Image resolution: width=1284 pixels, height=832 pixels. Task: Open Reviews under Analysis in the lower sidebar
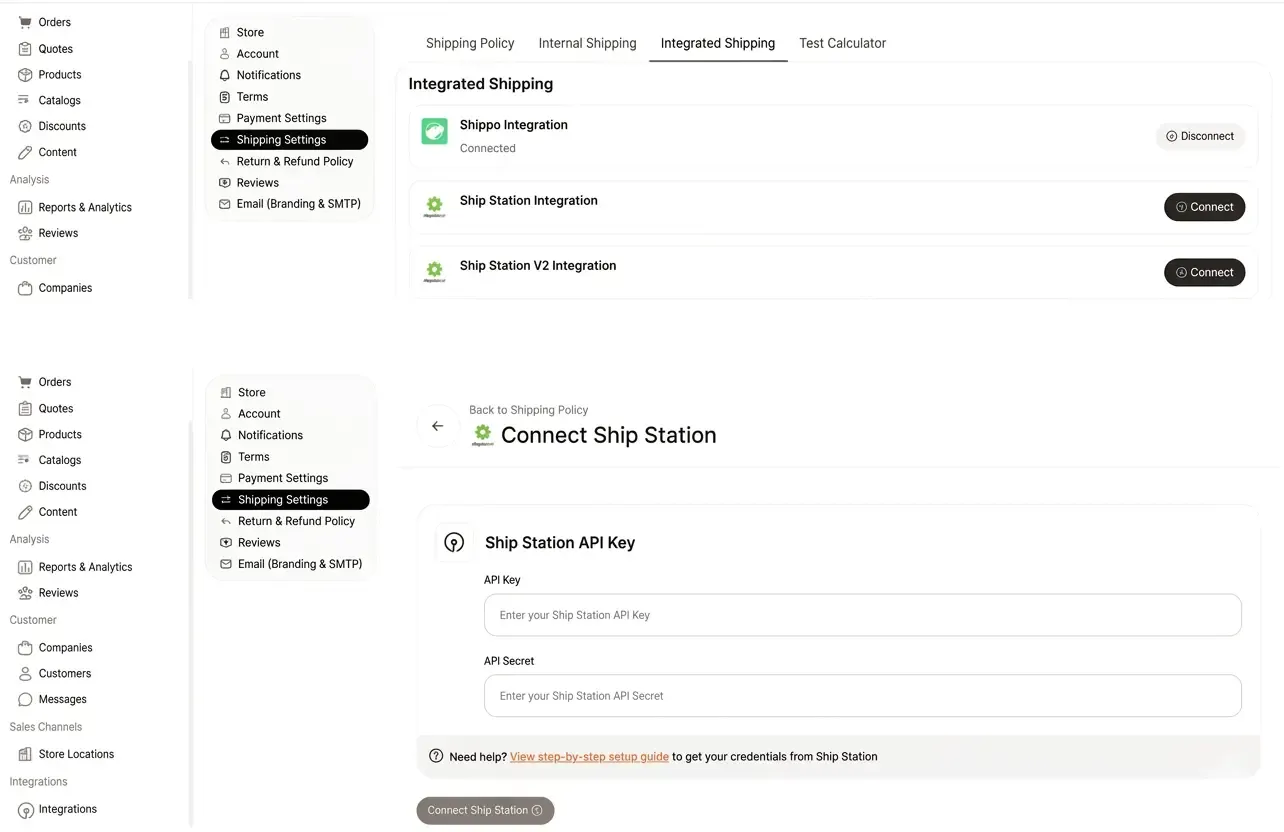click(48, 593)
